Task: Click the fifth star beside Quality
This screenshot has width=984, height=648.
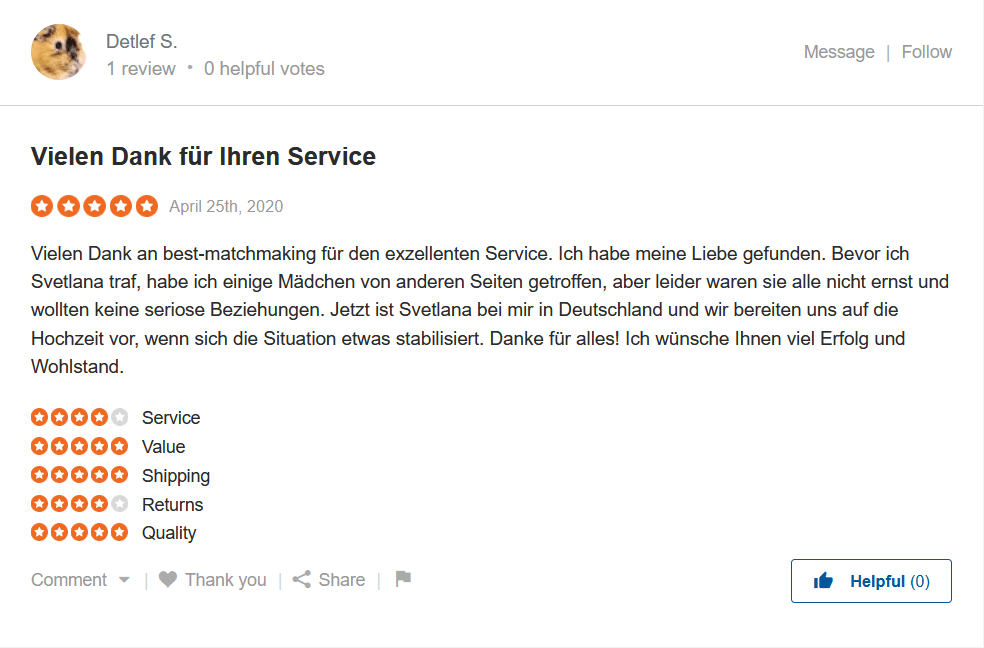Action: click(x=120, y=533)
